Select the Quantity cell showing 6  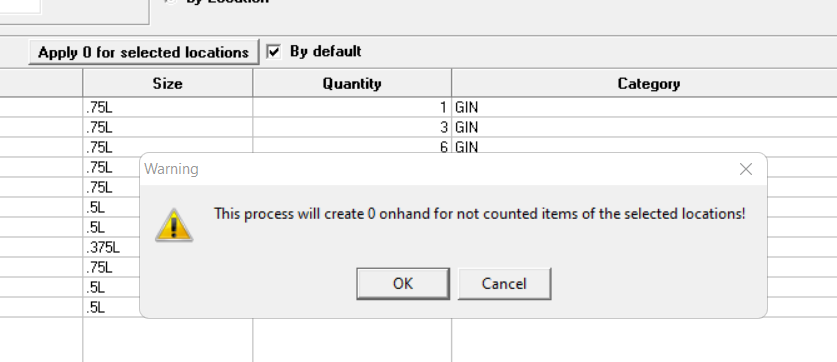[x=352, y=146]
